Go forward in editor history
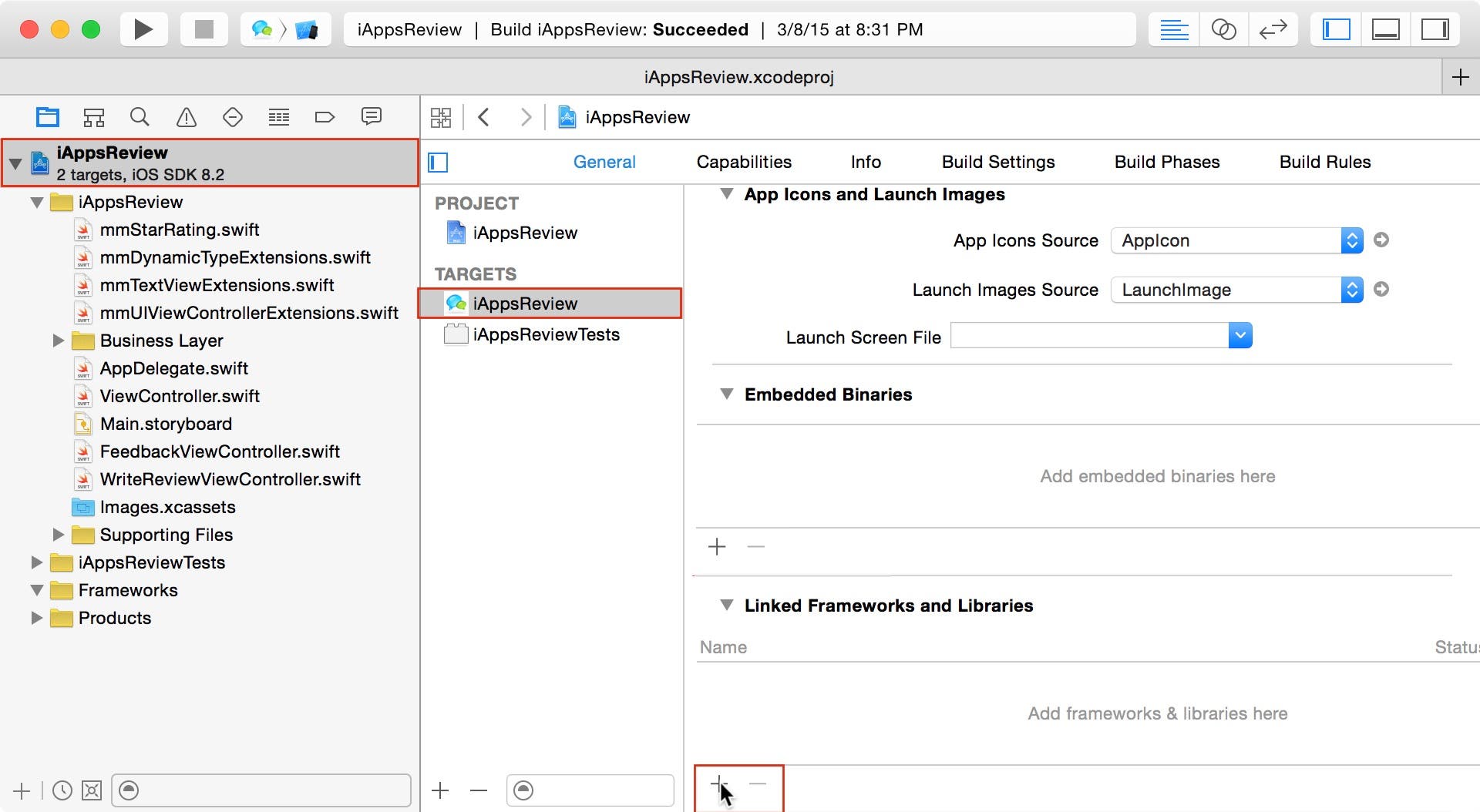This screenshot has height=812, width=1480. click(x=526, y=117)
